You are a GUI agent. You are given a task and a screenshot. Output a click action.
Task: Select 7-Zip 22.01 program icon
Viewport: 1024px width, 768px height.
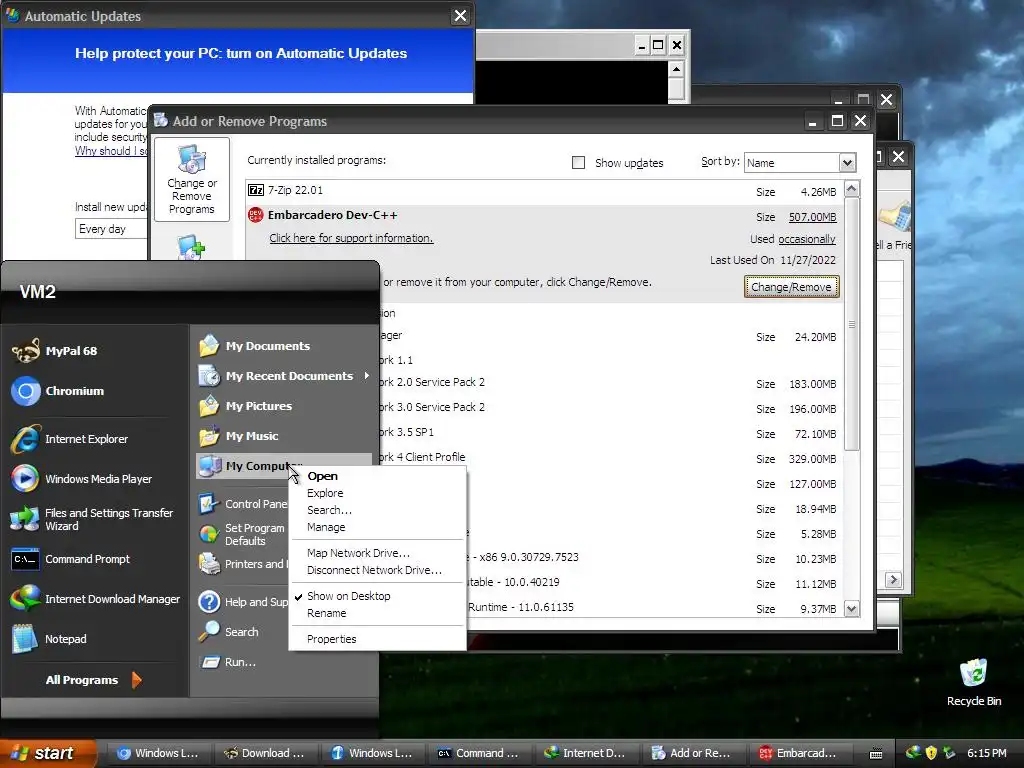click(255, 190)
